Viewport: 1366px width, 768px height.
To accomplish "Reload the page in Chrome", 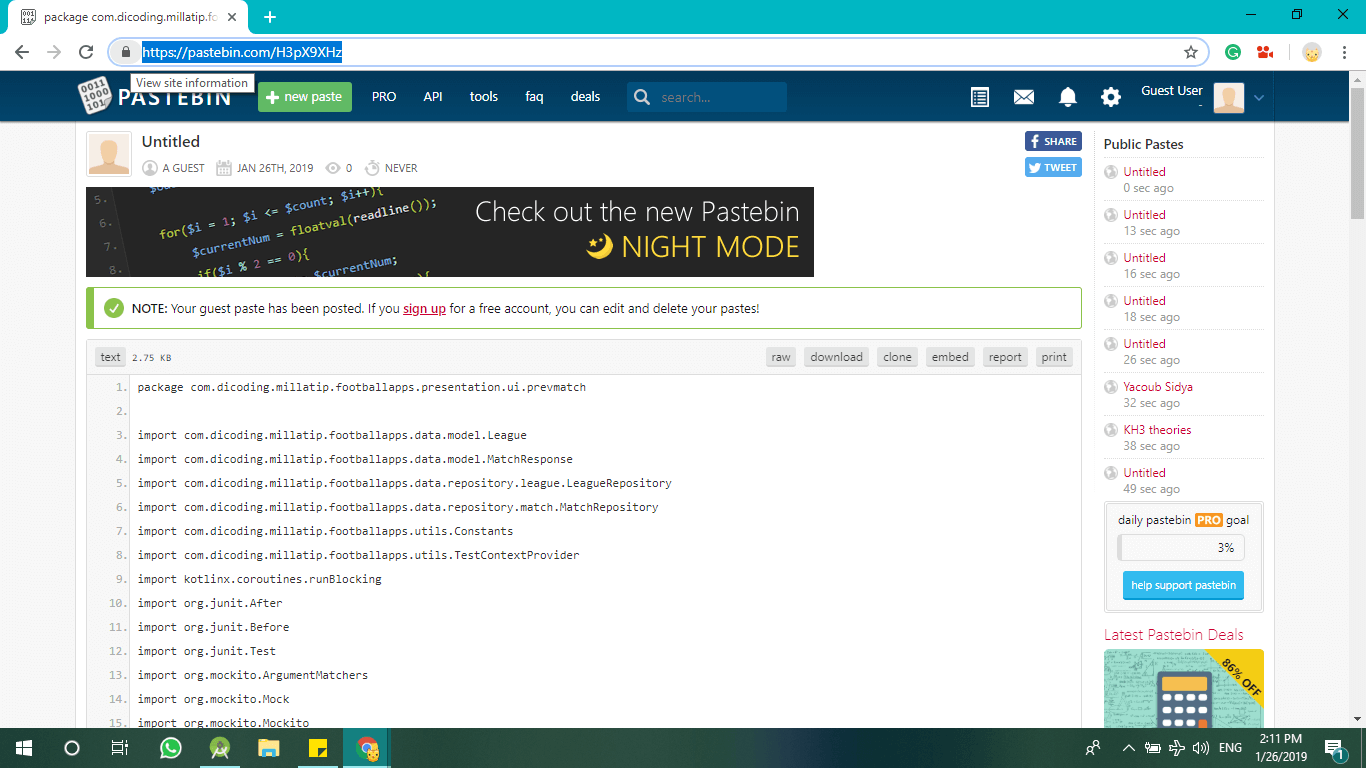I will (x=87, y=52).
